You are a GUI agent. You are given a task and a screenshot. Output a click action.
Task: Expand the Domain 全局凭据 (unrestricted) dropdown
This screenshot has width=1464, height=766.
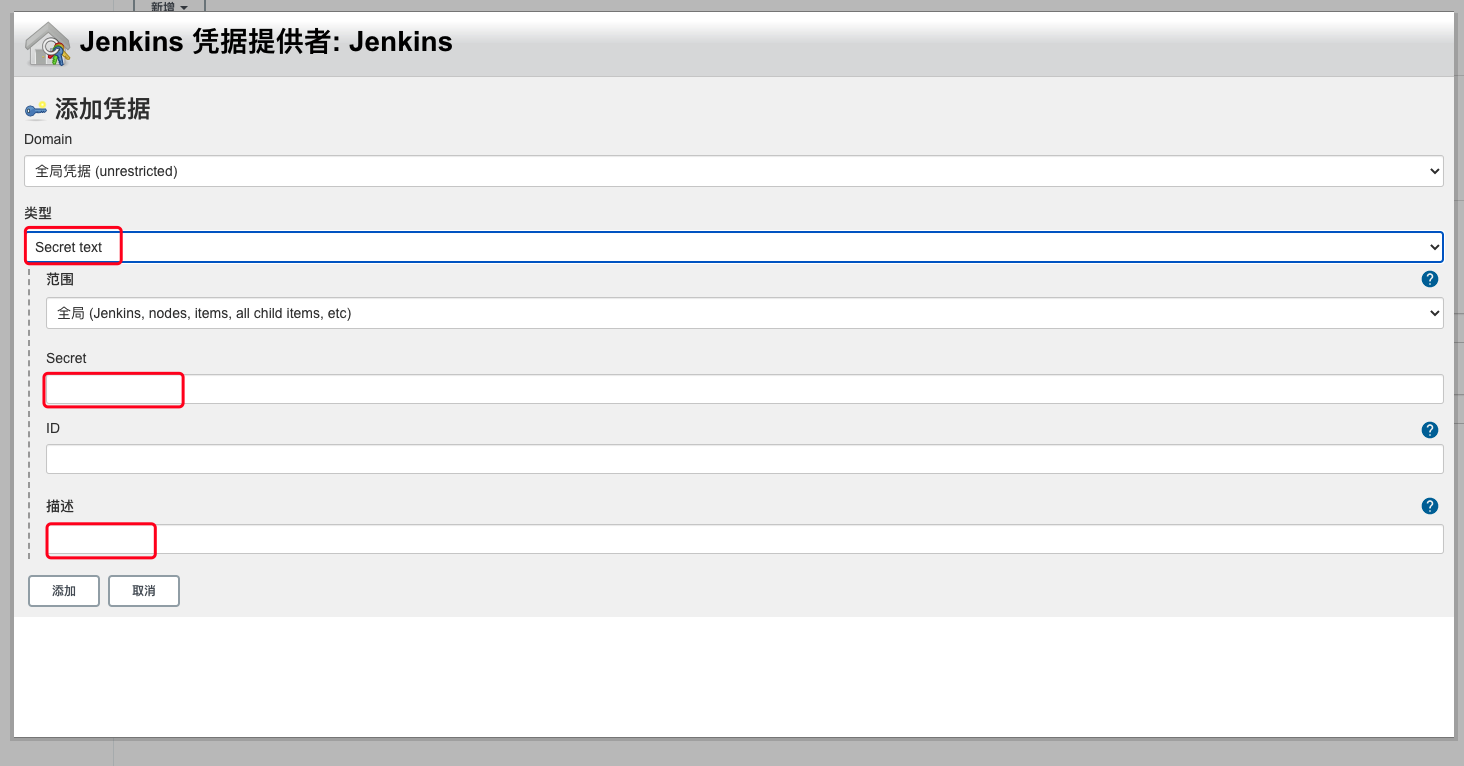[734, 171]
